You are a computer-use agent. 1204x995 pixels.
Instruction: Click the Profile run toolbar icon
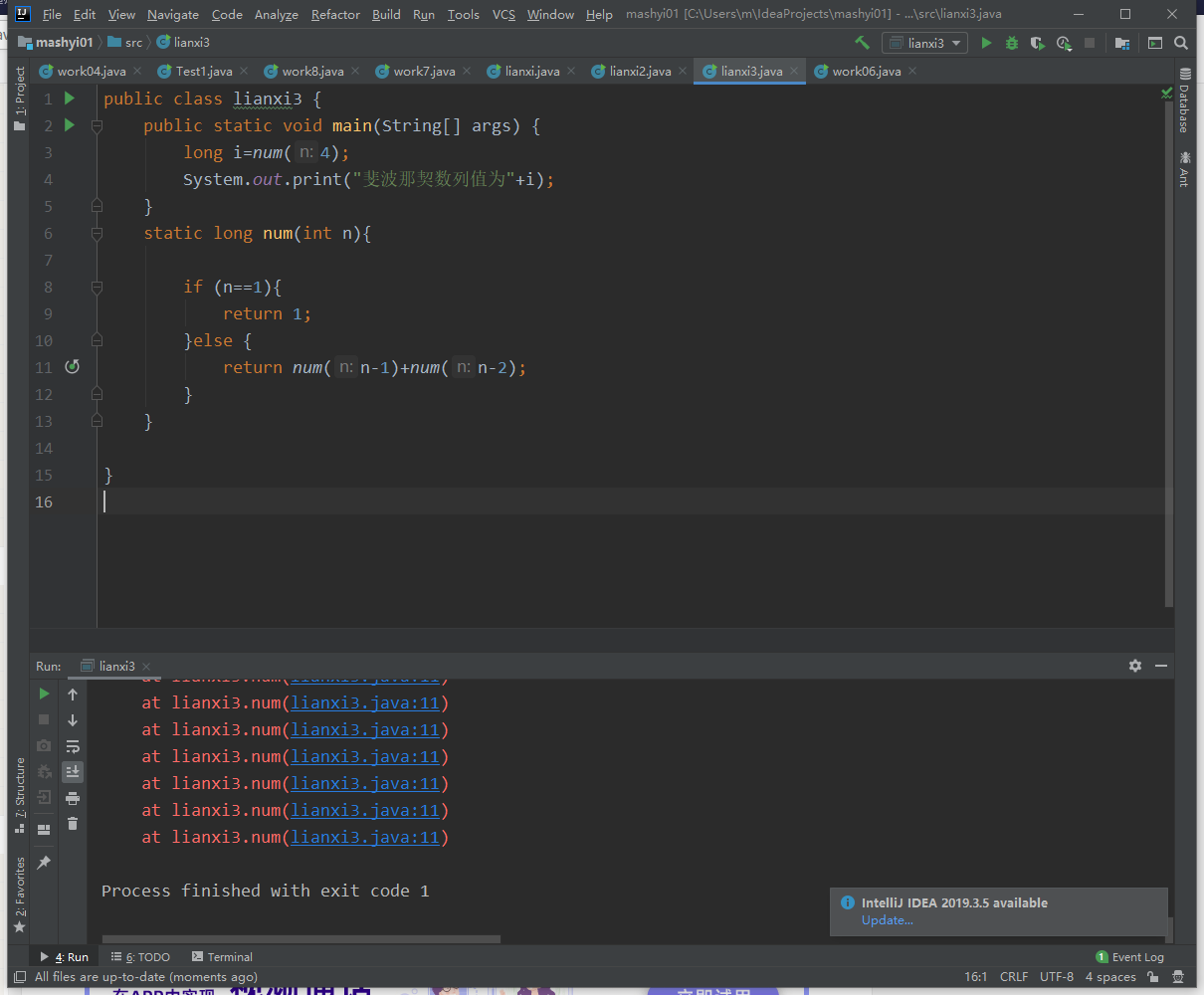click(1064, 43)
